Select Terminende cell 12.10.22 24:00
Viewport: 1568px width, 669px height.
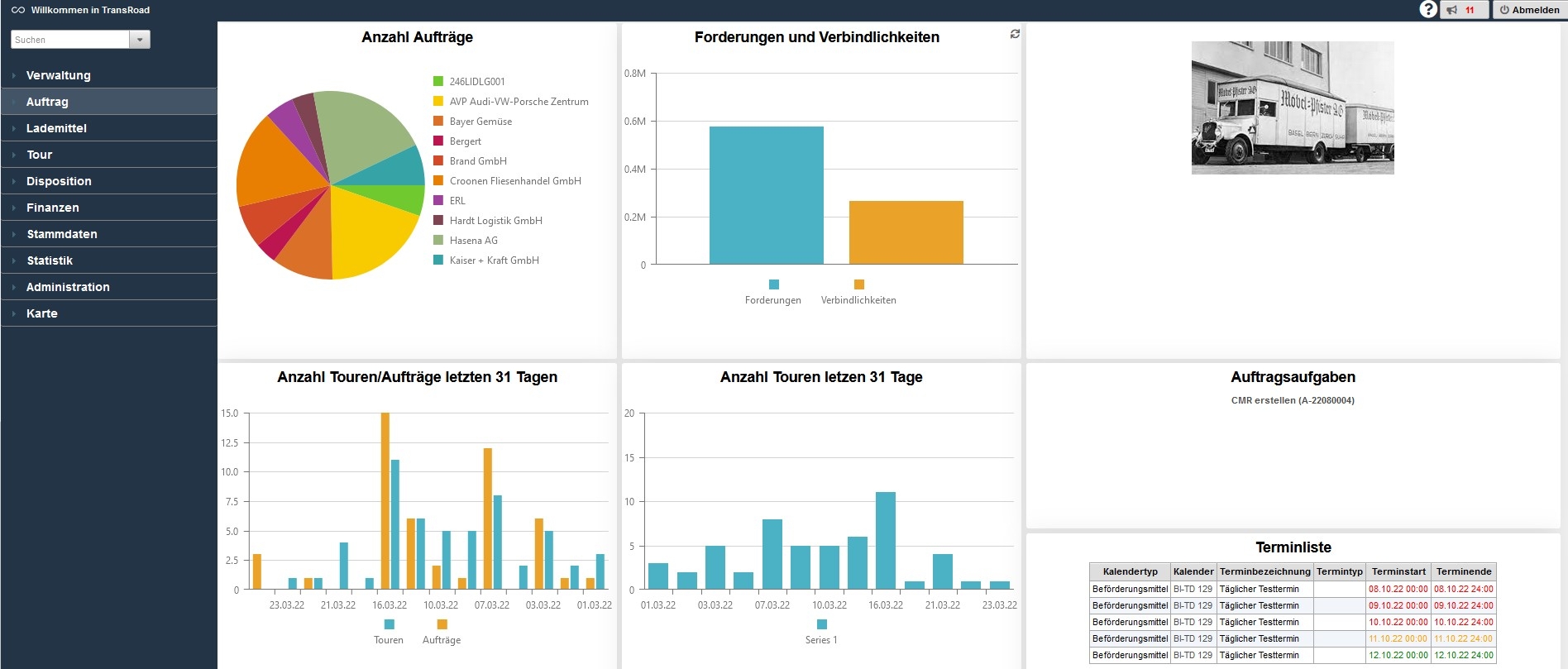point(1464,655)
